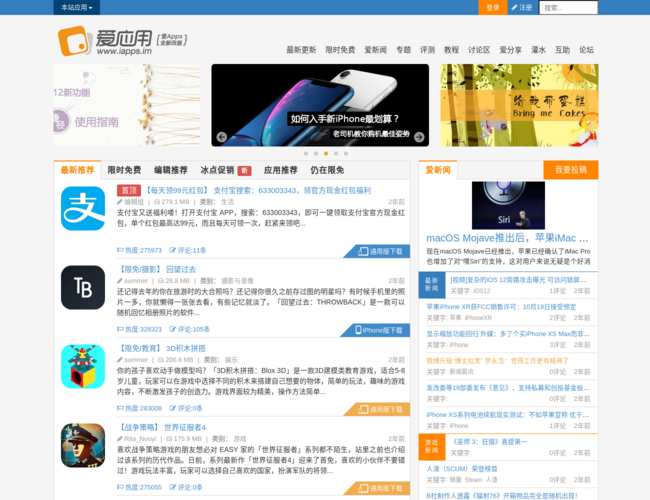
Task: Open 评测 navigation item
Action: pos(427,50)
